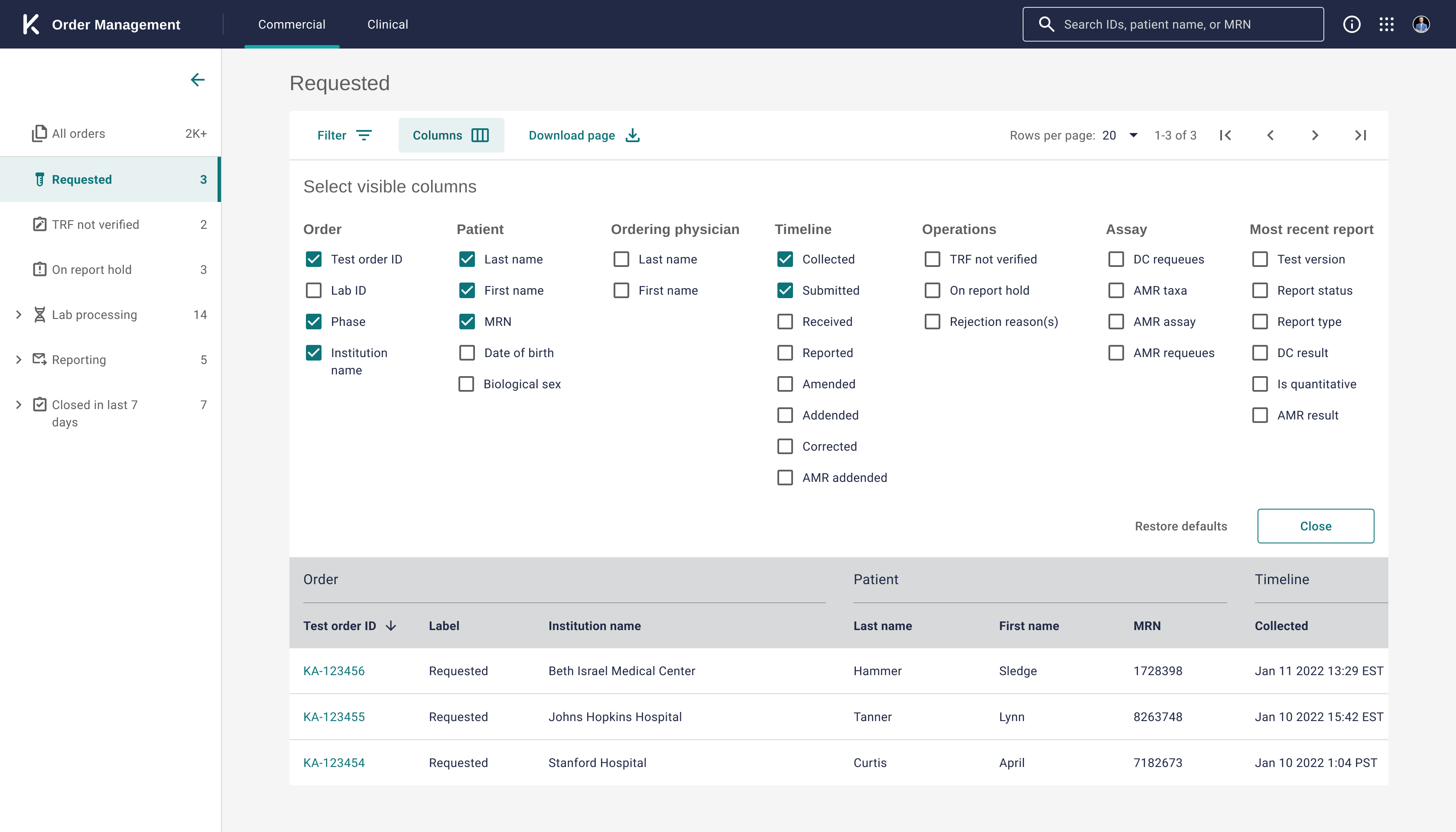The height and width of the screenshot is (832, 1456).
Task: Jump to the last page icon
Action: pyautogui.click(x=1361, y=136)
